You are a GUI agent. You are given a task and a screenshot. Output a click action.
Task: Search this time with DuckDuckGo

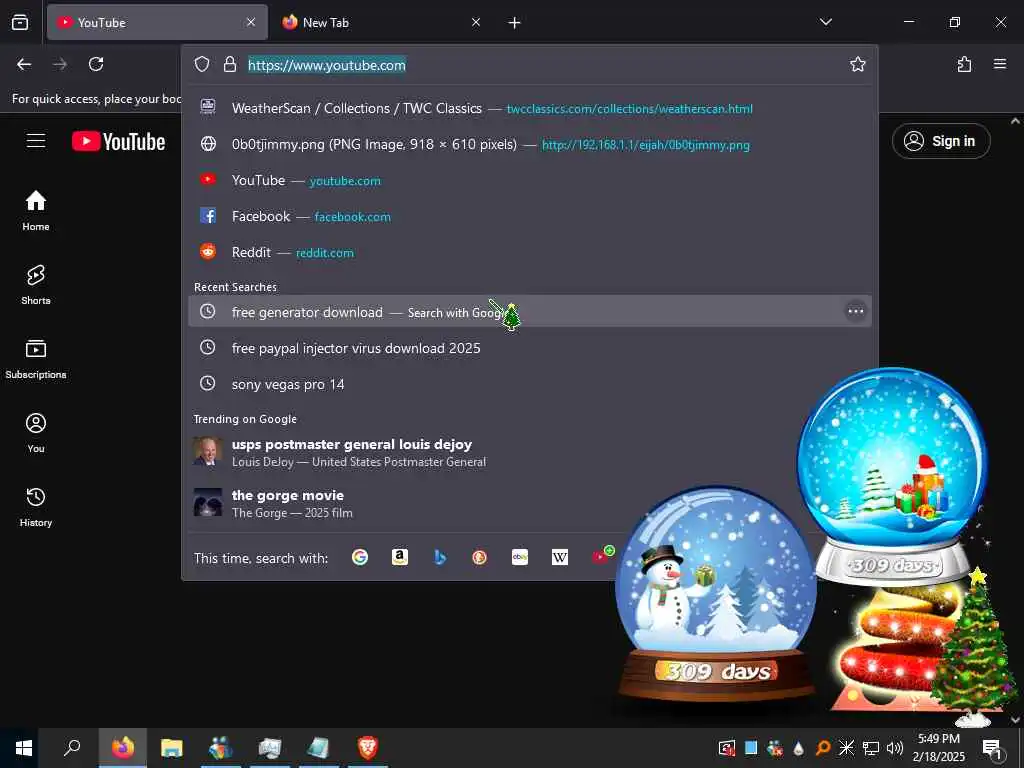click(x=480, y=557)
